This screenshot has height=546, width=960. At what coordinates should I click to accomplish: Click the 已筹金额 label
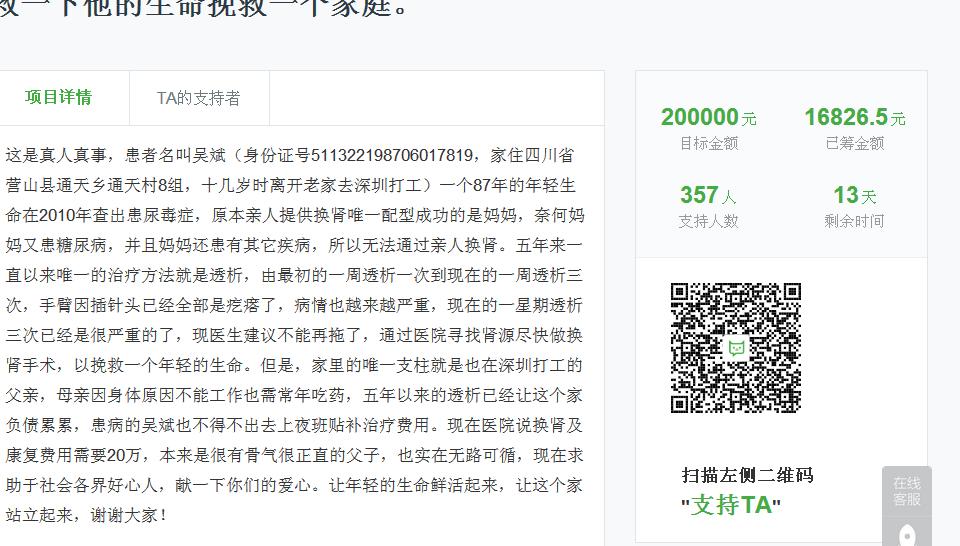(x=854, y=143)
